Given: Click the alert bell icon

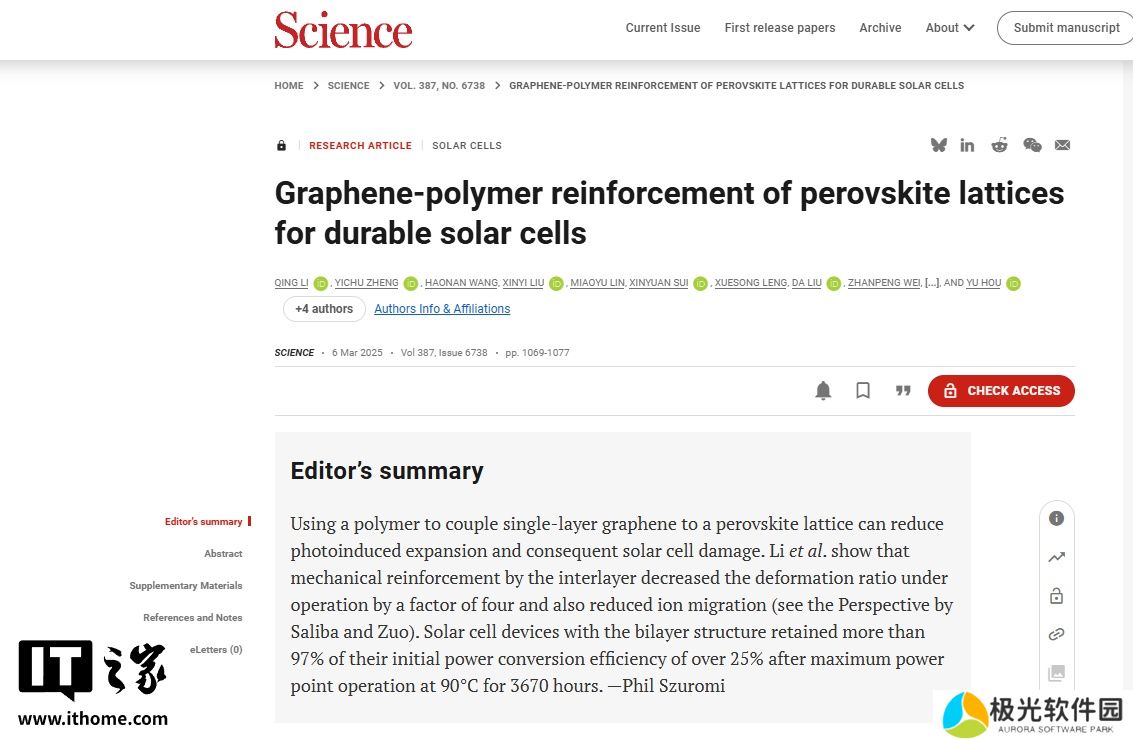Looking at the screenshot, I should (823, 391).
